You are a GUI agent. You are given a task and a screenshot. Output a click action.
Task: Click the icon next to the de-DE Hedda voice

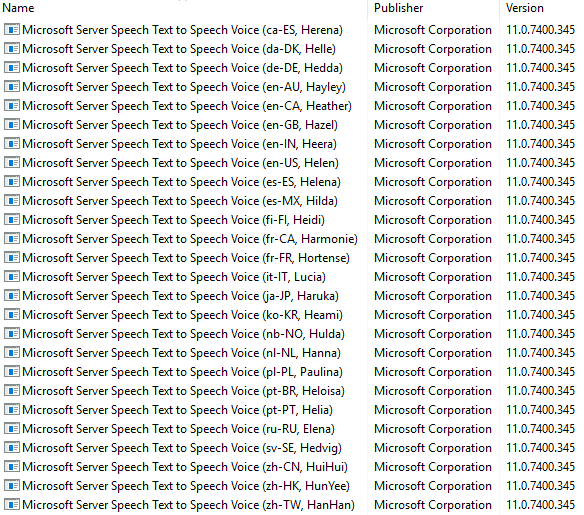coord(12,67)
